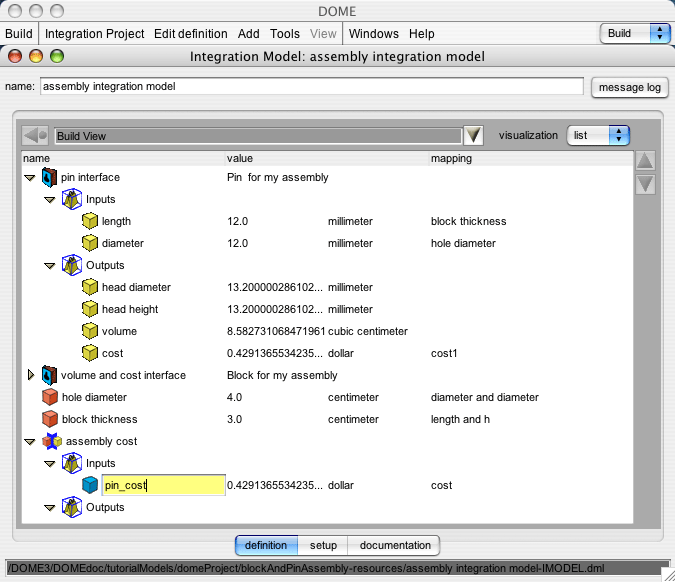The width and height of the screenshot is (675, 582).
Task: Click the resize grip at window corner
Action: click(x=667, y=575)
